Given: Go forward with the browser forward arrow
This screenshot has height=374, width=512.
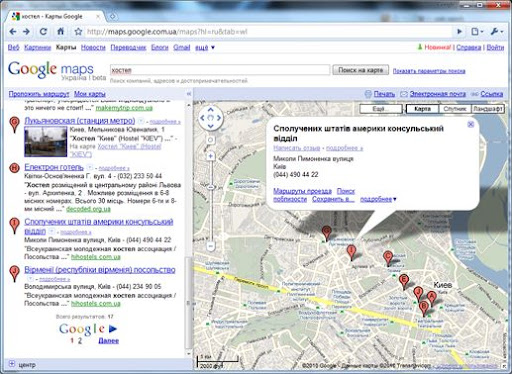Looking at the screenshot, I should 26,32.
